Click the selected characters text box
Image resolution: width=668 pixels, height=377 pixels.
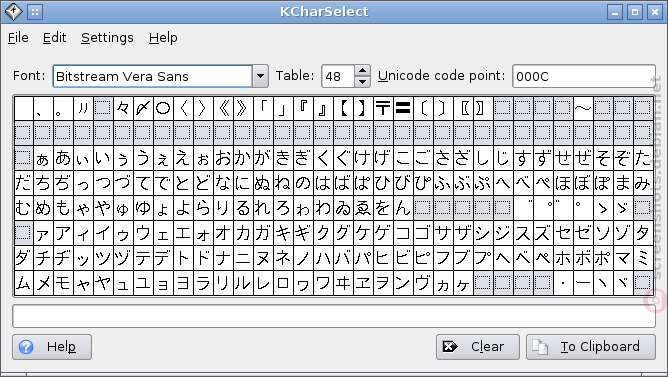pyautogui.click(x=334, y=316)
